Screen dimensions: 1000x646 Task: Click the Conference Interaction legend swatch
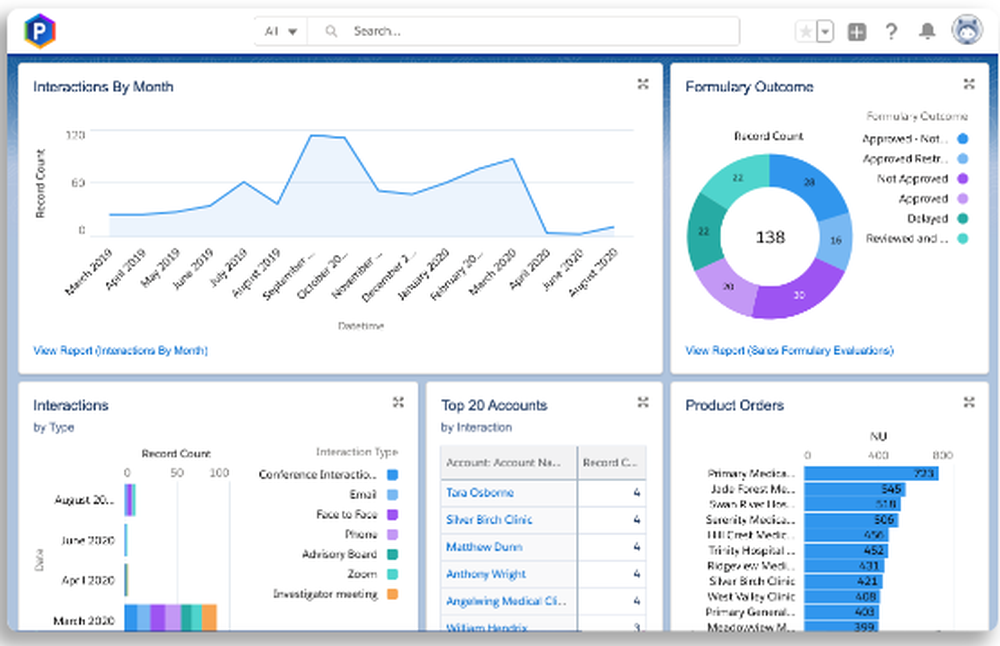[393, 474]
